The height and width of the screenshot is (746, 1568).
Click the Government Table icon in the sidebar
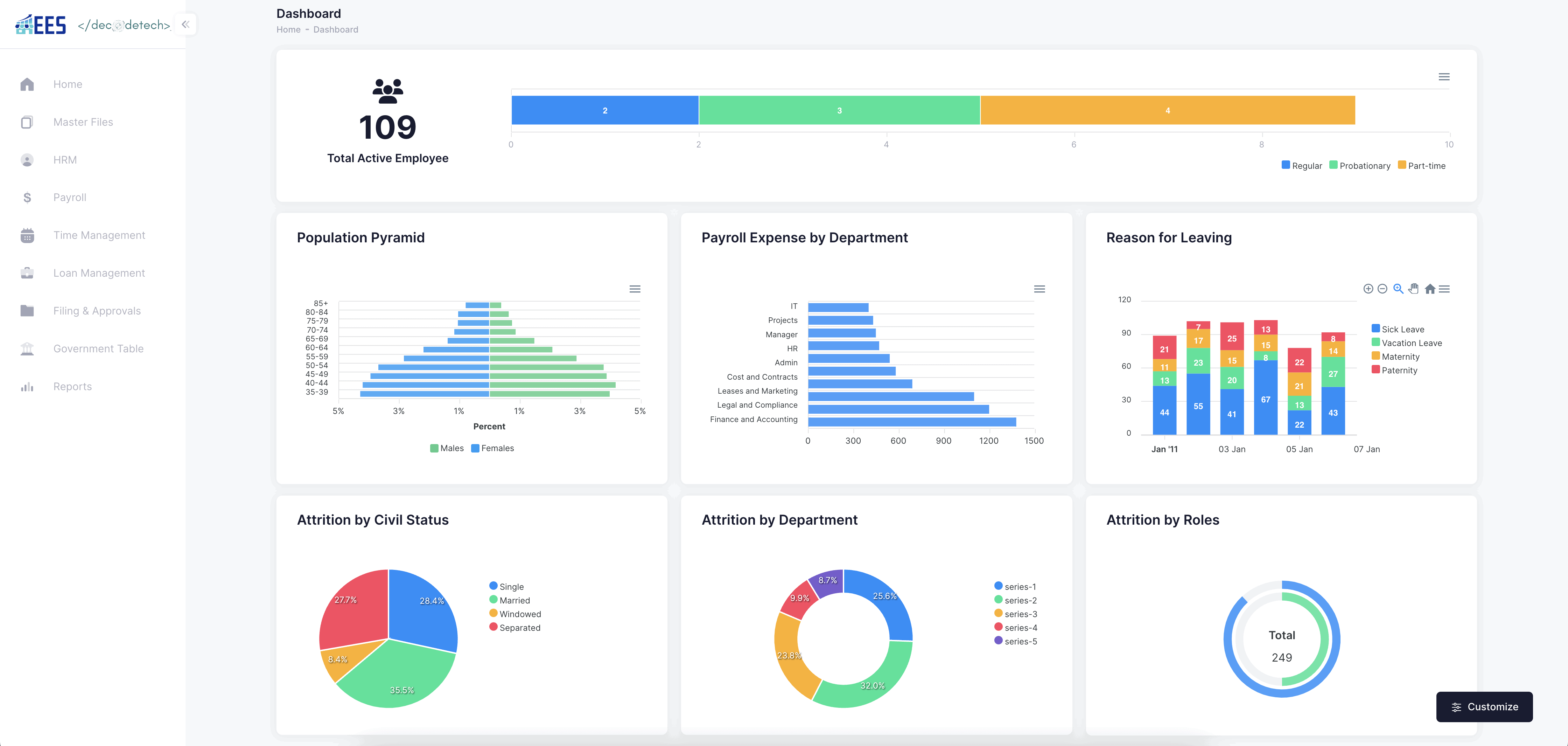(27, 348)
